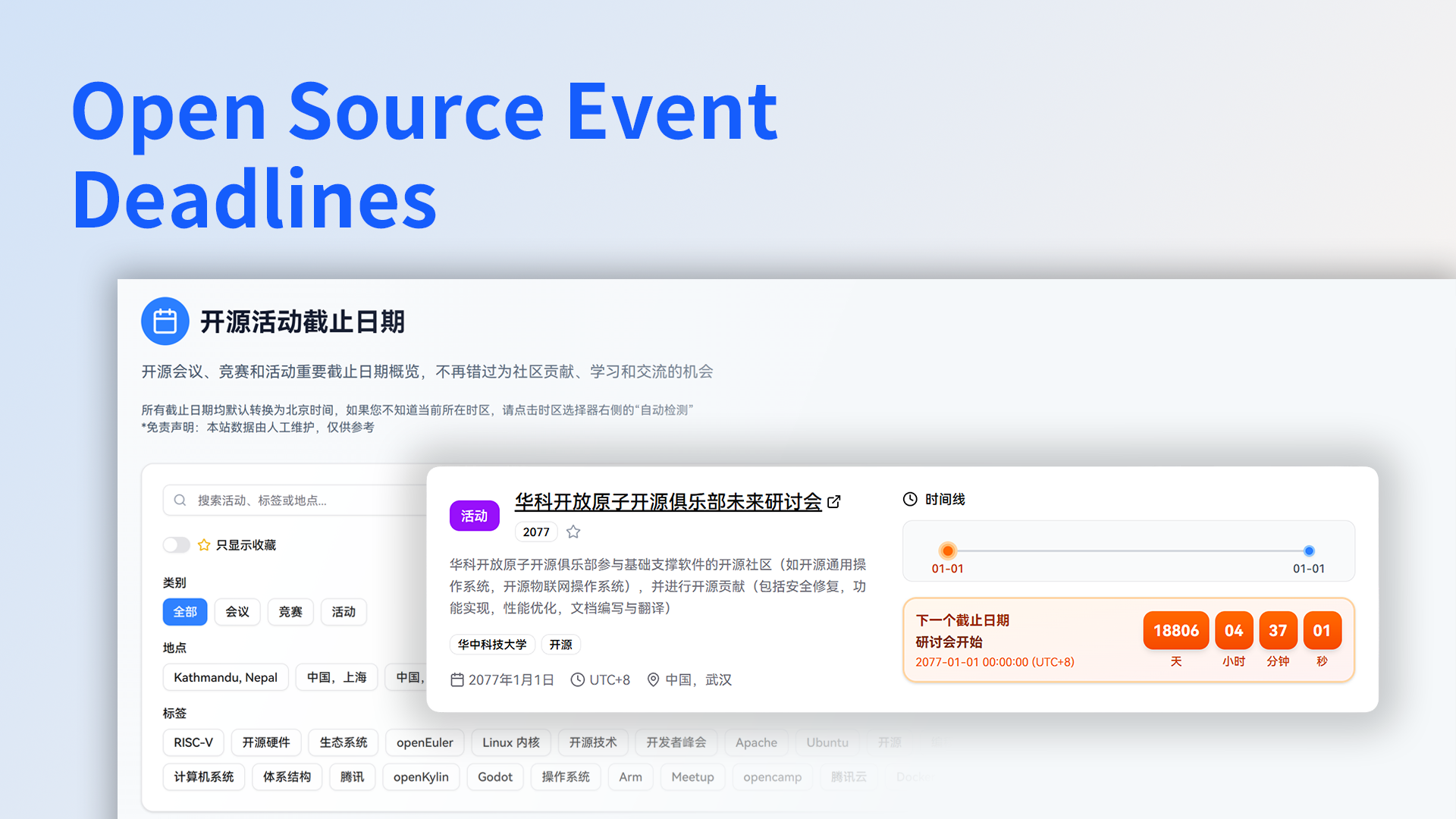Select the 活动 category filter
Screen dimensions: 1456x819
344,612
